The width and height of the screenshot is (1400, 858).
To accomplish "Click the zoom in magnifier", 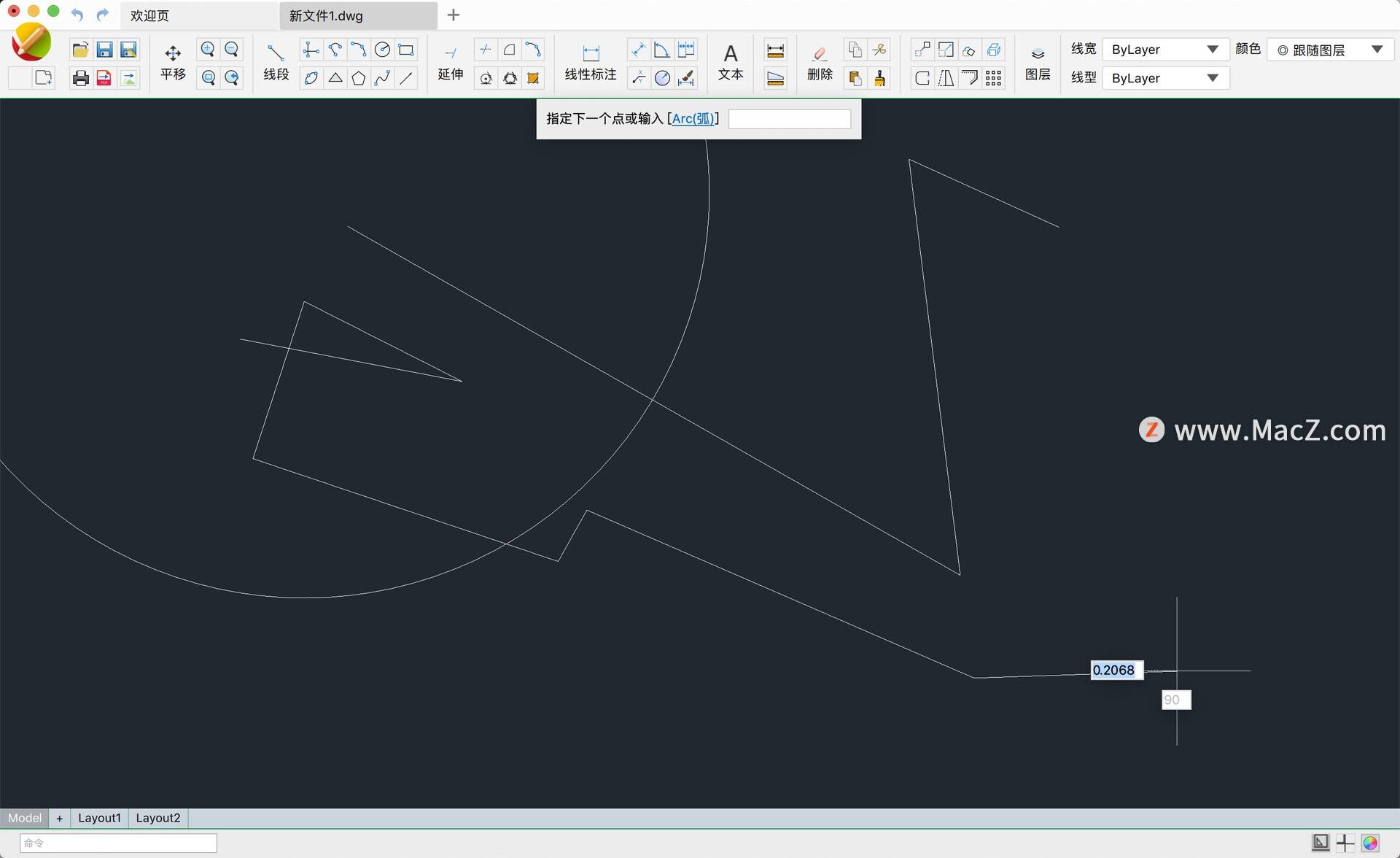I will pyautogui.click(x=208, y=50).
